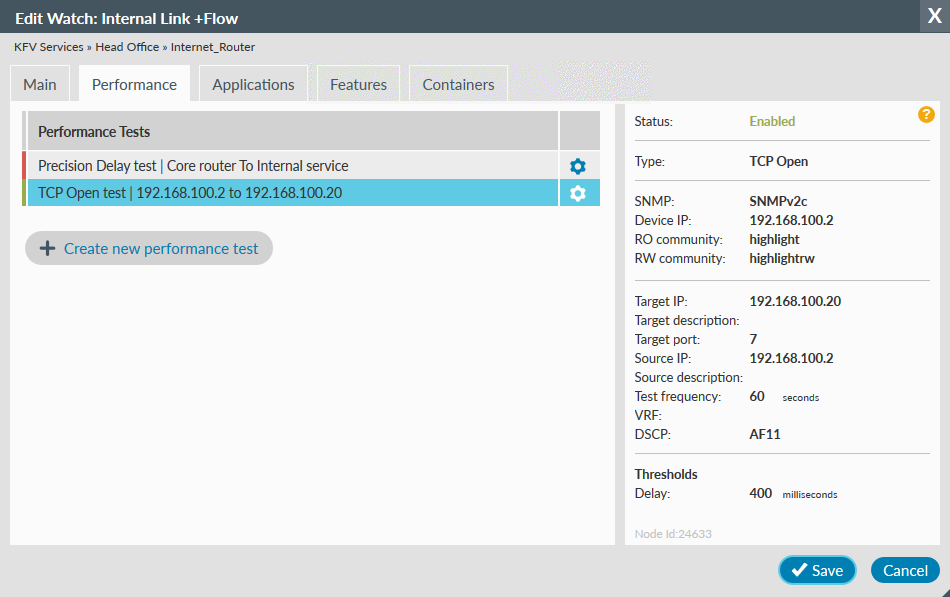
Task: Close the Edit Watch dialog with X
Action: tap(934, 16)
